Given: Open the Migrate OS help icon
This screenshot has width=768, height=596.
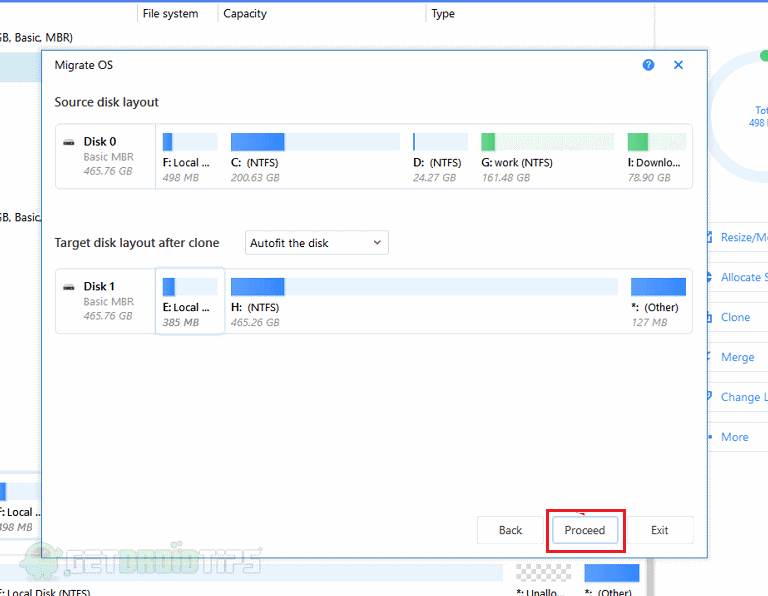Looking at the screenshot, I should tap(648, 65).
